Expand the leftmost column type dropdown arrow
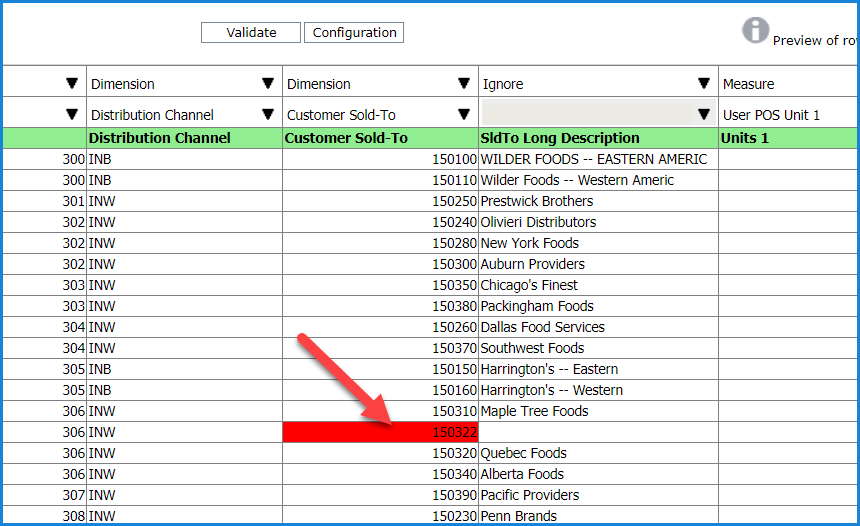 72,84
